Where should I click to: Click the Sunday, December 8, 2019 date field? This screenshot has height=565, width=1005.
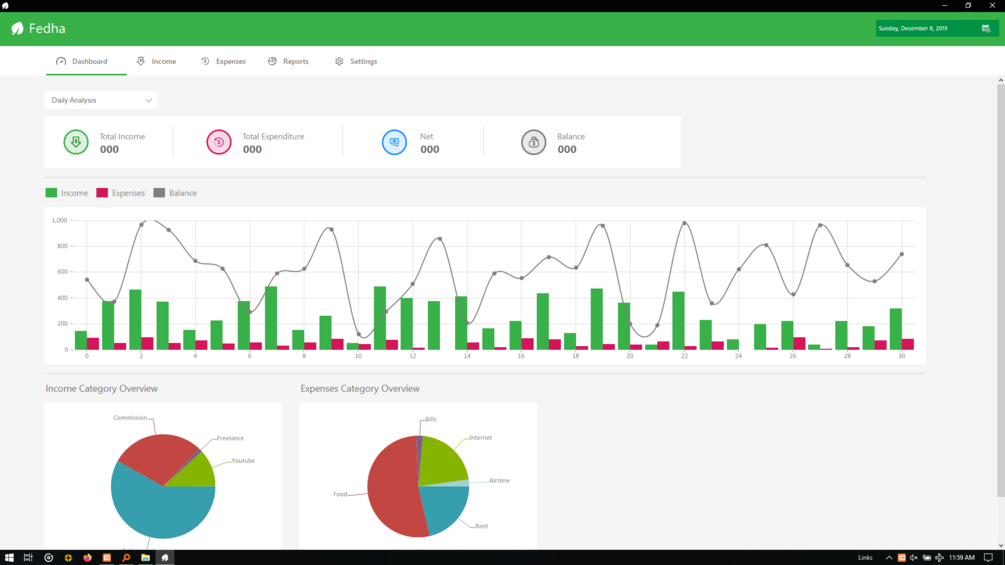(936, 28)
